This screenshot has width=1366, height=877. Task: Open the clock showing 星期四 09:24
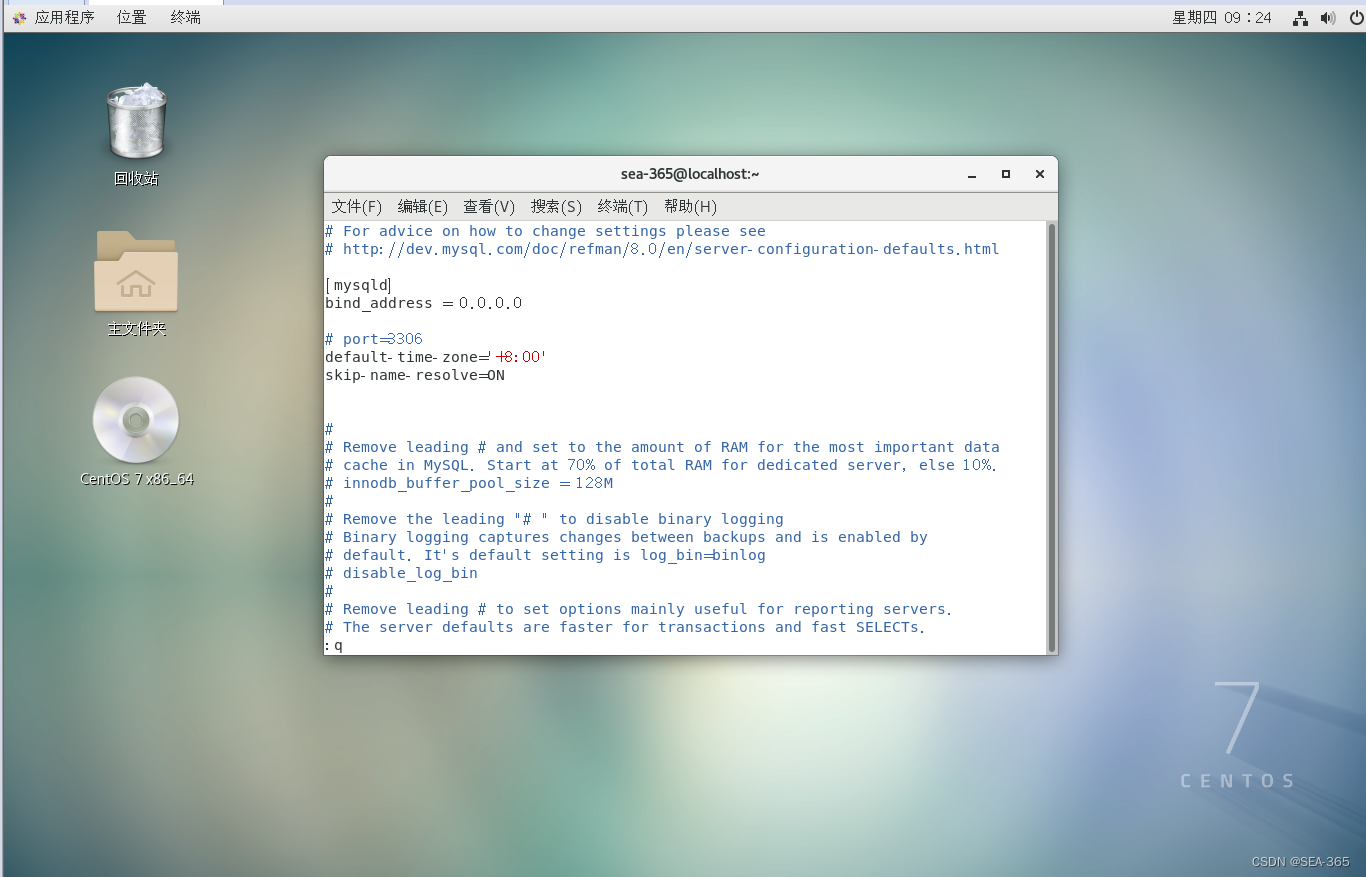click(x=1222, y=17)
